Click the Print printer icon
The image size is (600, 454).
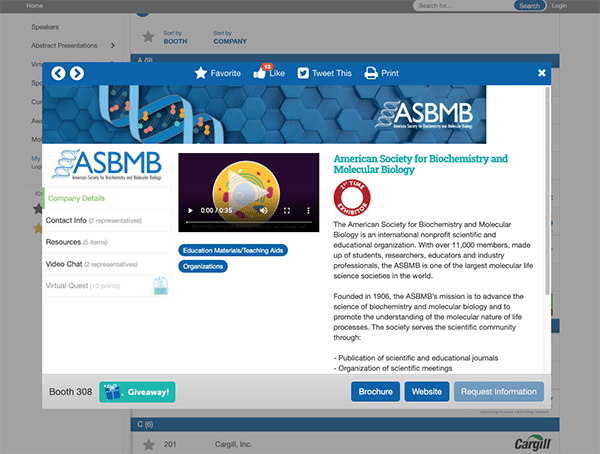coord(371,73)
